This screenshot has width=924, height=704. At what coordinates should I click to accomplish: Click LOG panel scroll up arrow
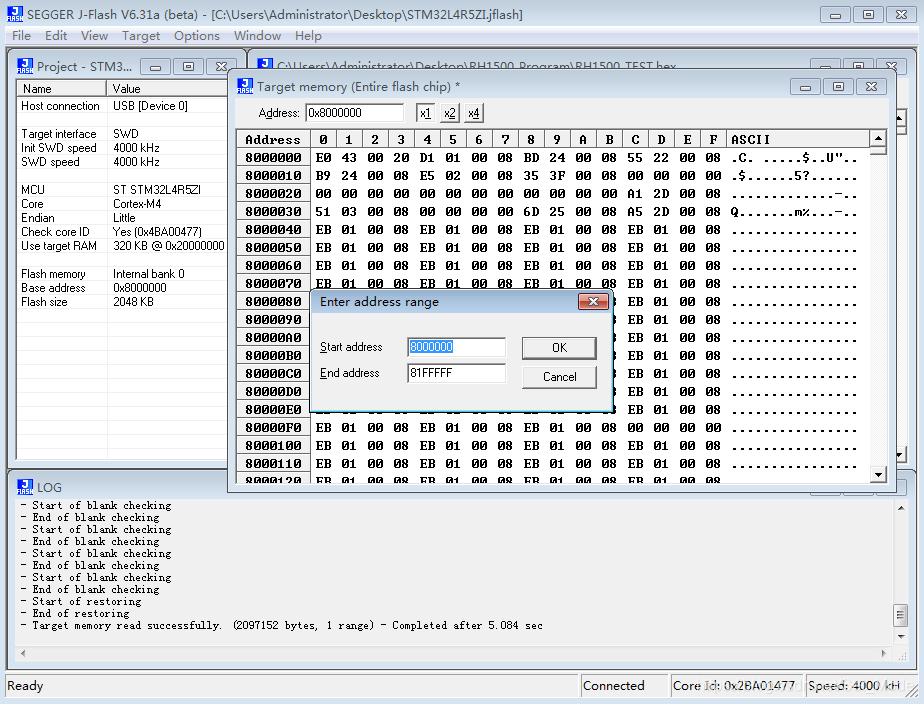tap(901, 508)
